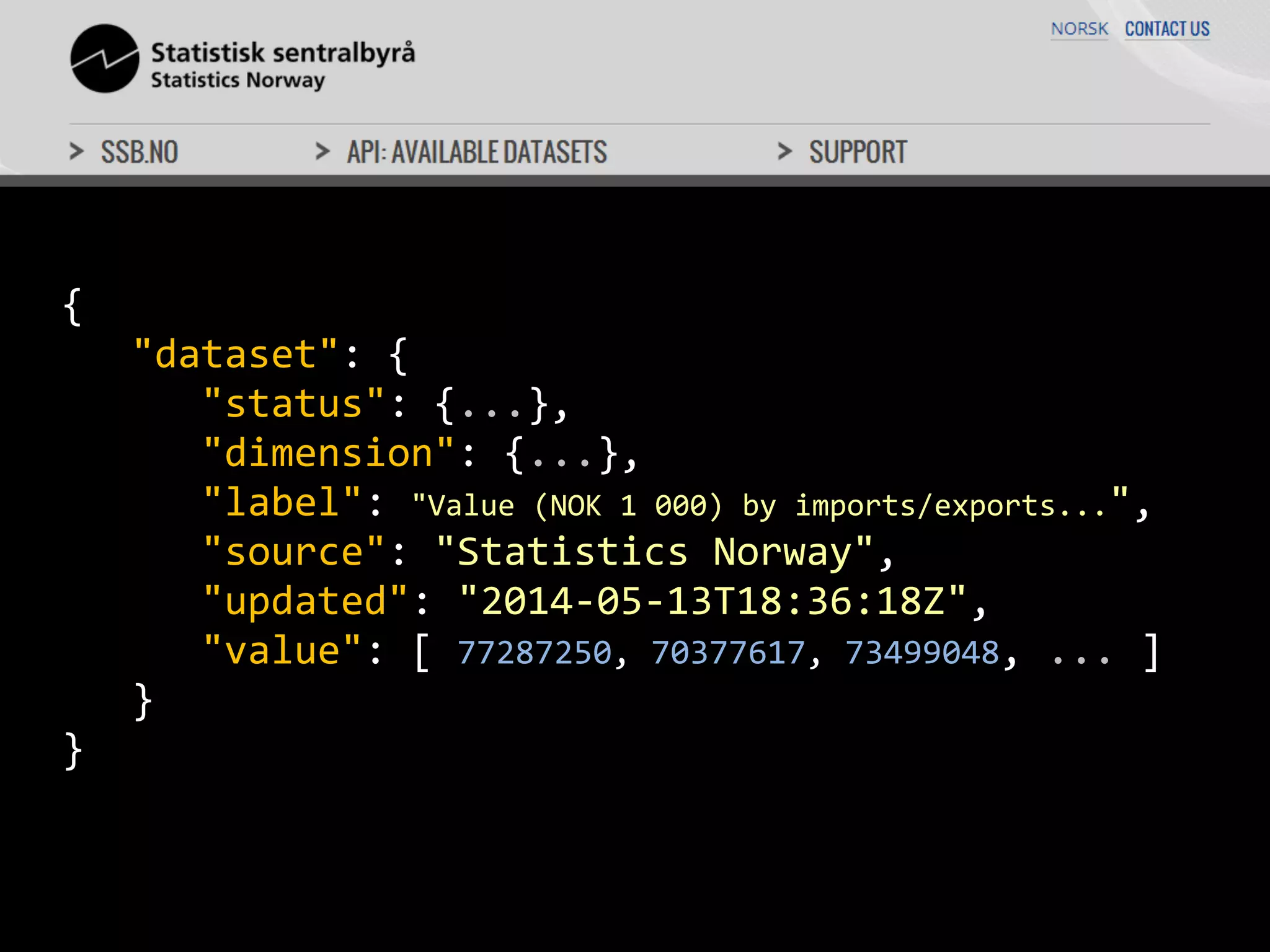Click the "dimension" key in the JSON

click(x=329, y=453)
